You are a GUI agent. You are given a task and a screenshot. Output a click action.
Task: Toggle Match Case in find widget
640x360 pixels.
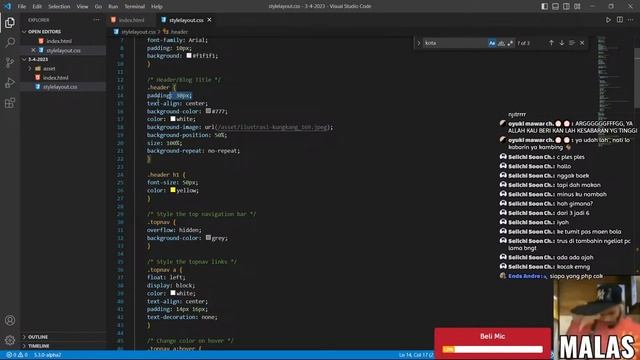[492, 43]
